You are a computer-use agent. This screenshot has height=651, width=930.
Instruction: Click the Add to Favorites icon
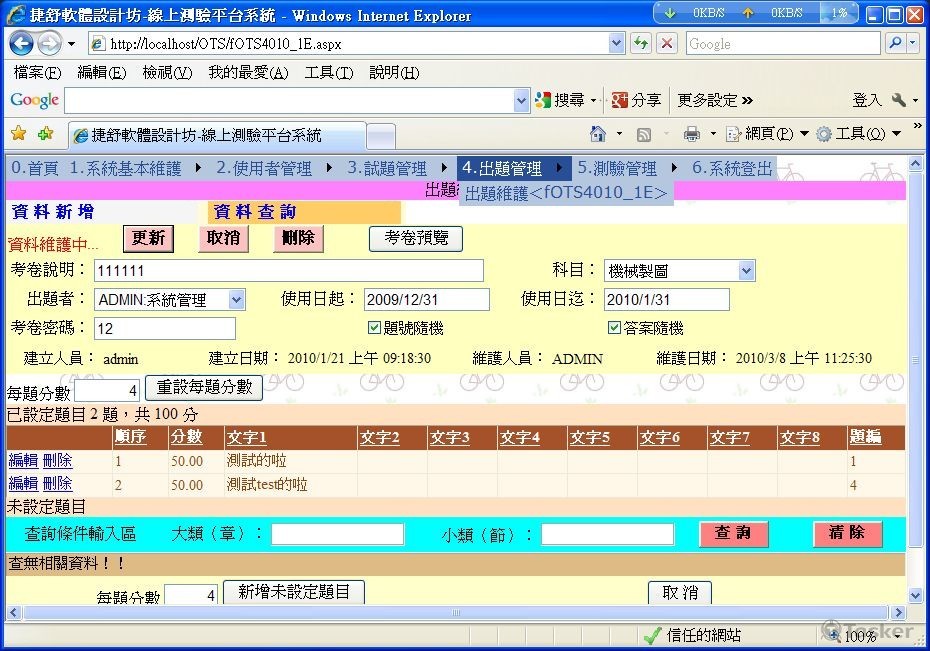click(x=45, y=134)
